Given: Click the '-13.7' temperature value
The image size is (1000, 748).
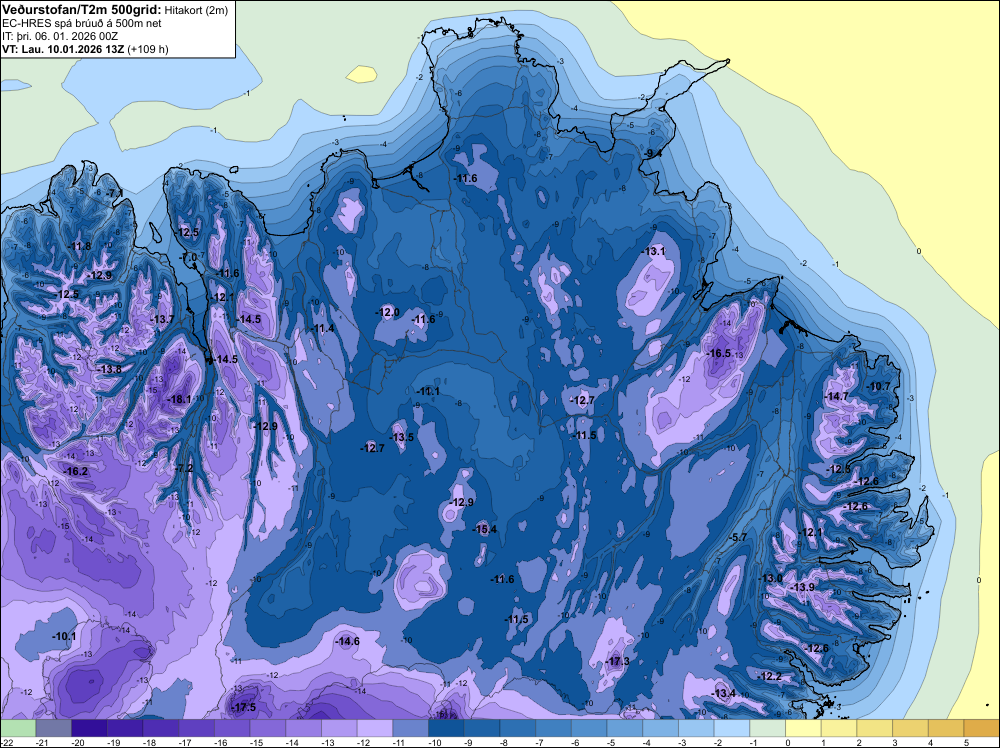Looking at the screenshot, I should [162, 319].
